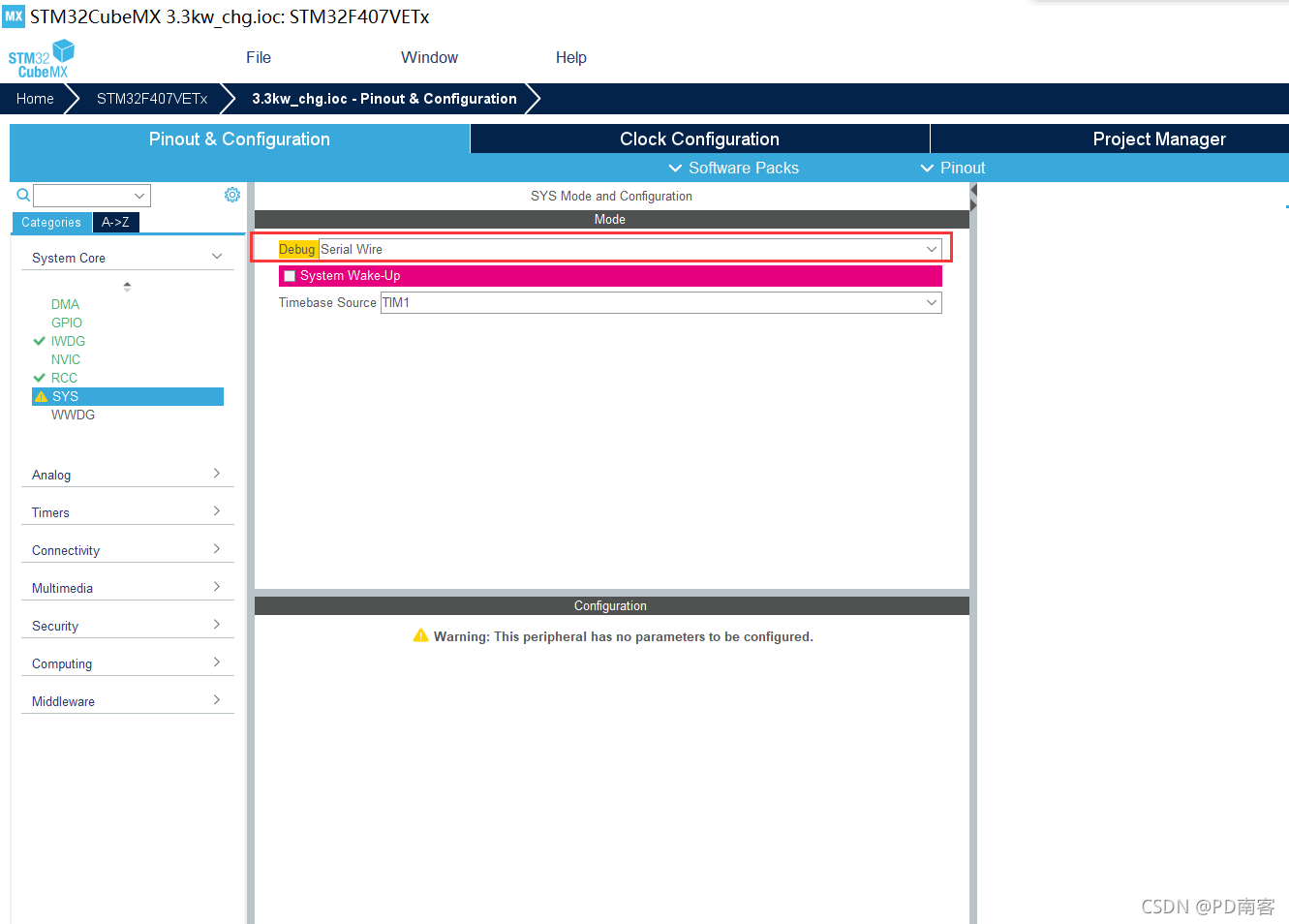Click the Configuration section header

tap(611, 605)
